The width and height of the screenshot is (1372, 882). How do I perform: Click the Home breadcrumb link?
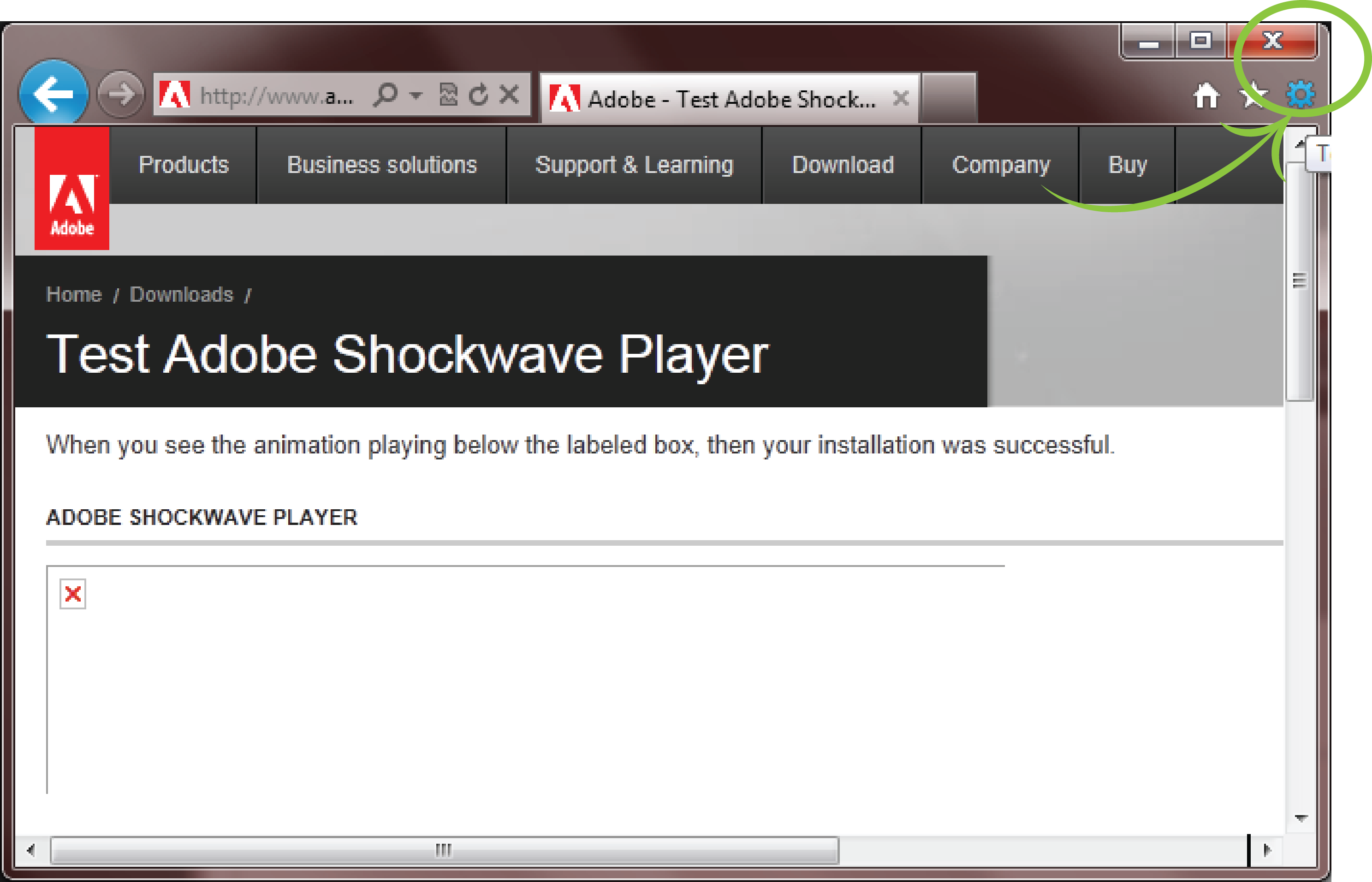point(74,293)
